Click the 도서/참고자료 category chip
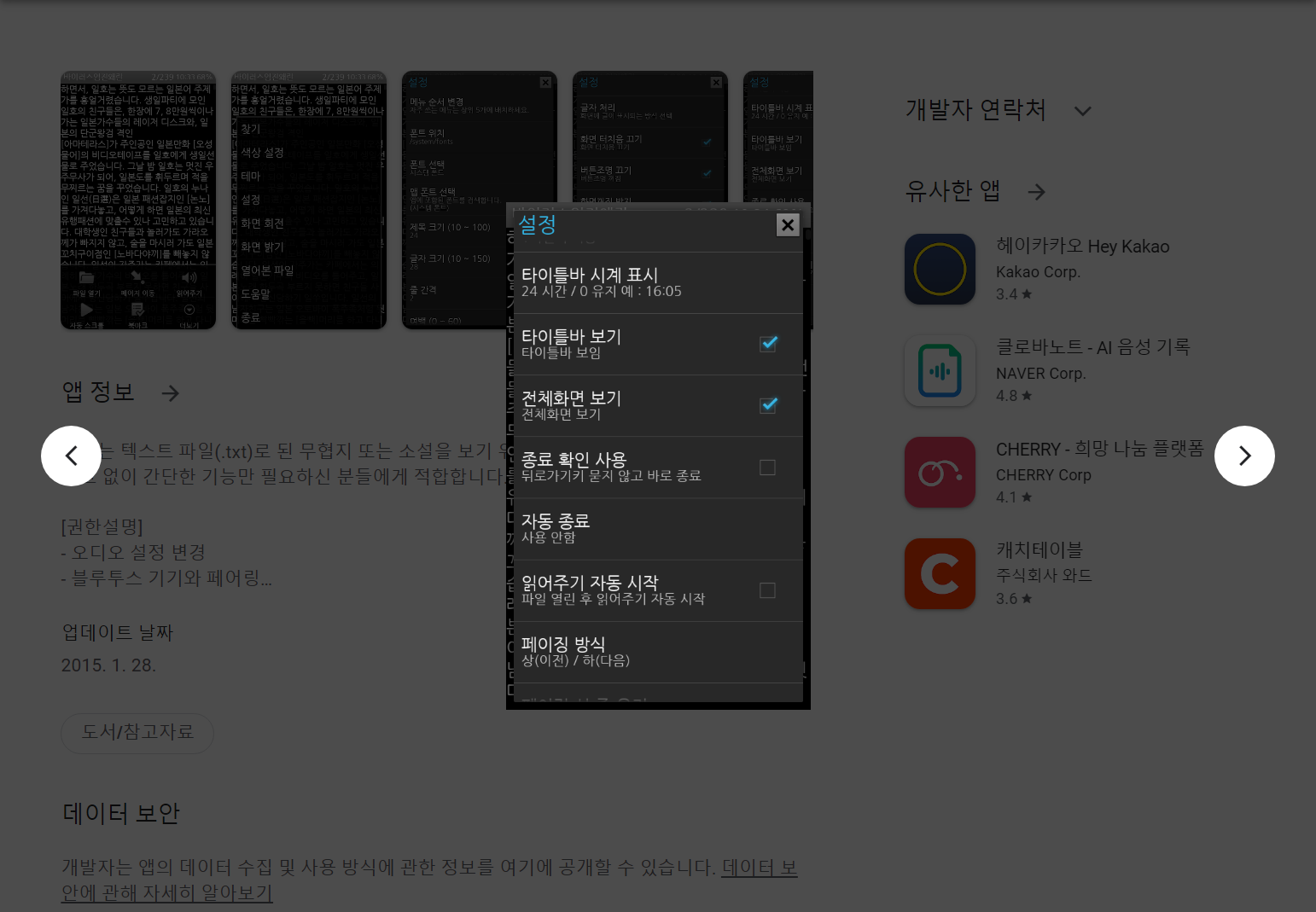This screenshot has height=912, width=1316. [x=137, y=733]
